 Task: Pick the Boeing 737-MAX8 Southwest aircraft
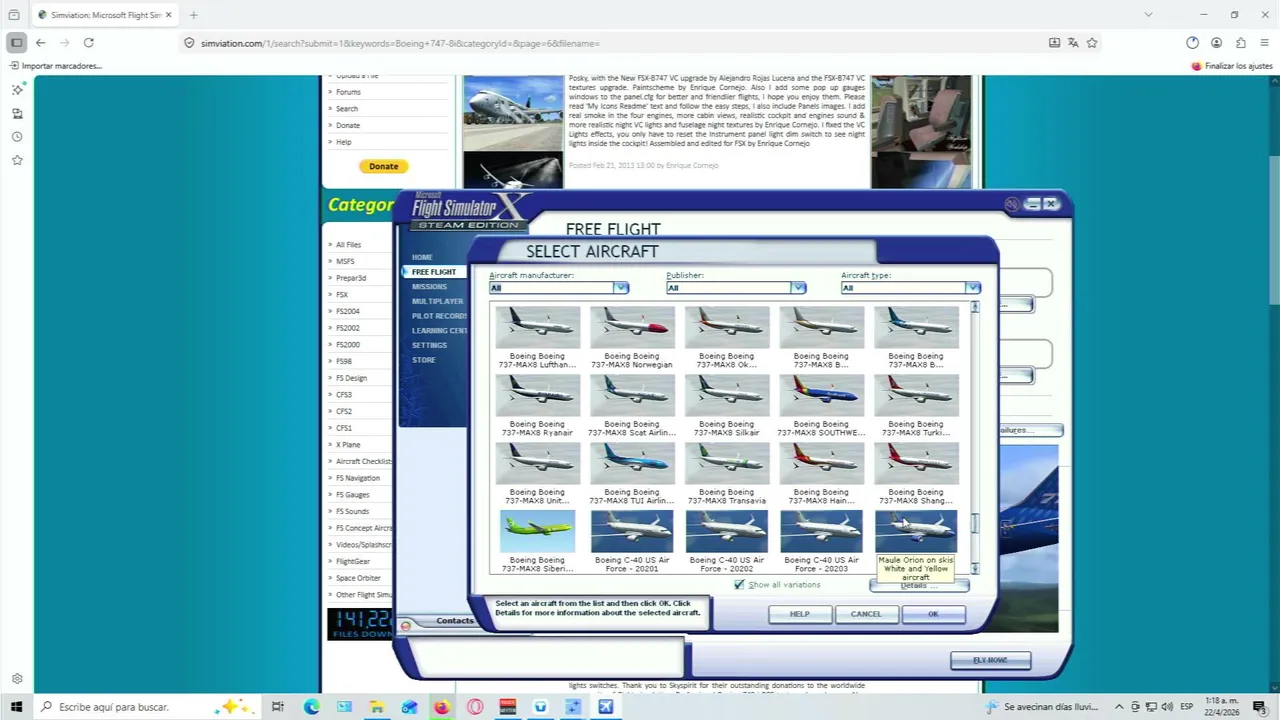click(x=821, y=395)
